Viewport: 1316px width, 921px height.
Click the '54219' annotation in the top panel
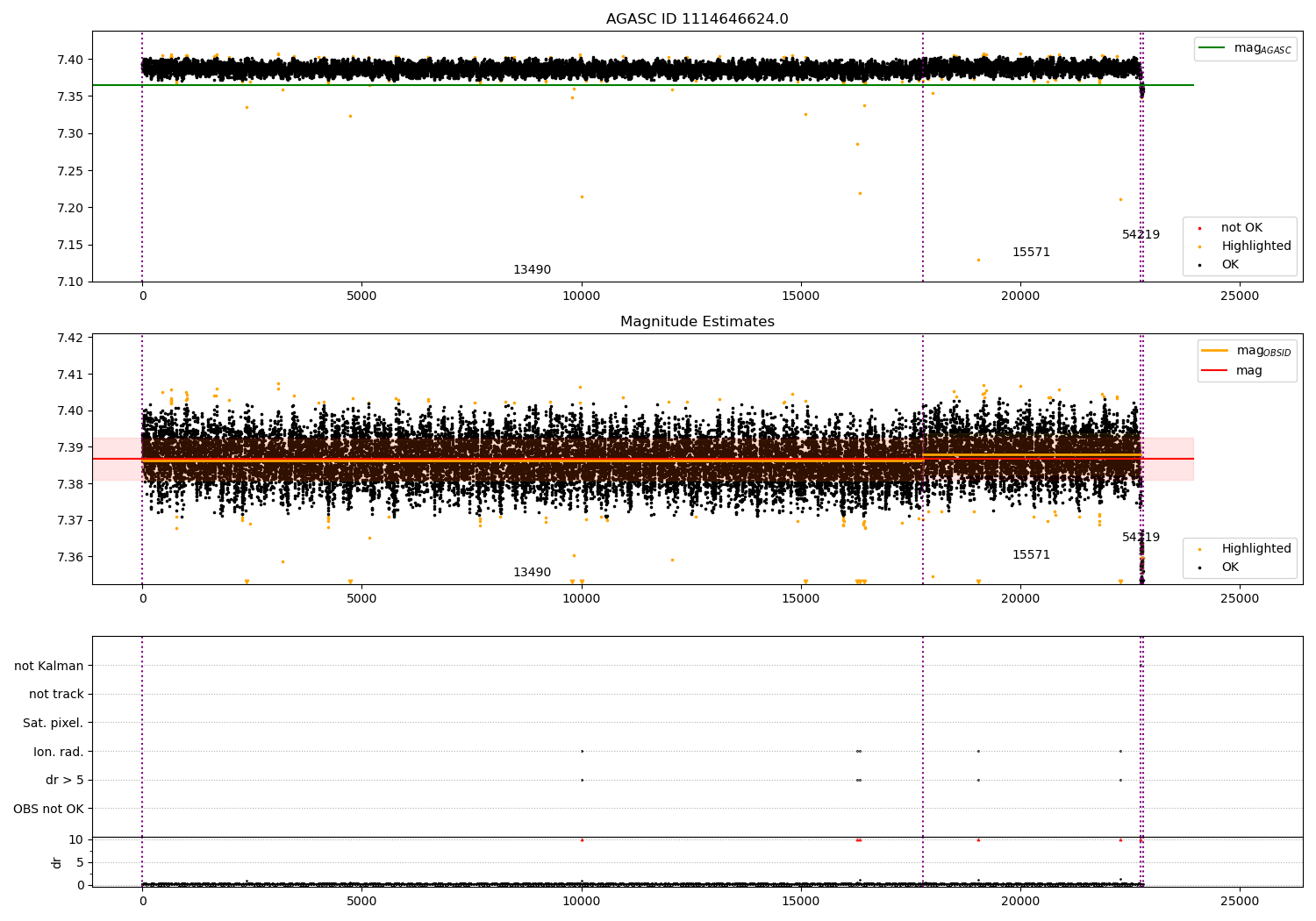(1141, 235)
